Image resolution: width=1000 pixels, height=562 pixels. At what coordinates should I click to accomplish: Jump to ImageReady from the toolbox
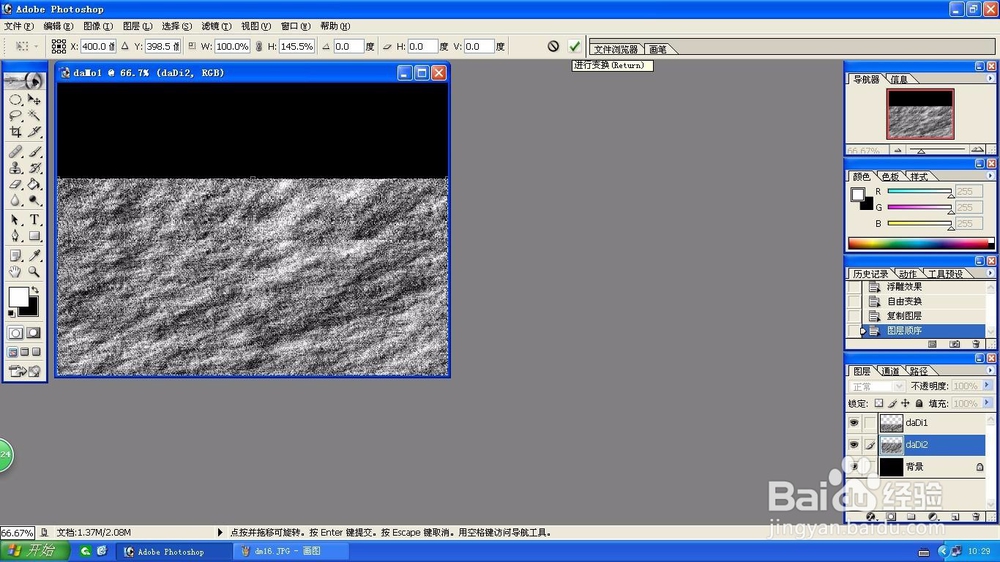point(25,371)
